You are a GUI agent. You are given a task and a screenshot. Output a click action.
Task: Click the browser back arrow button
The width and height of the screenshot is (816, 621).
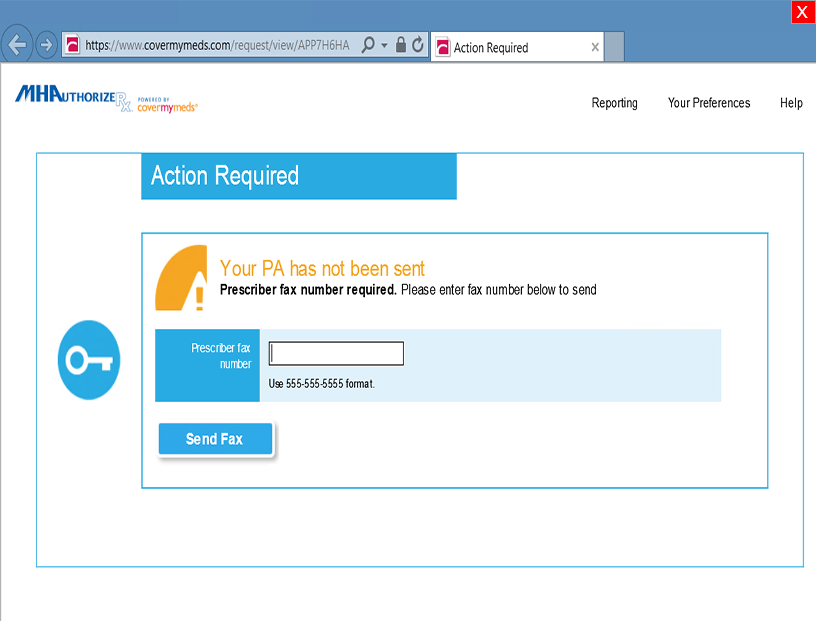point(16,45)
